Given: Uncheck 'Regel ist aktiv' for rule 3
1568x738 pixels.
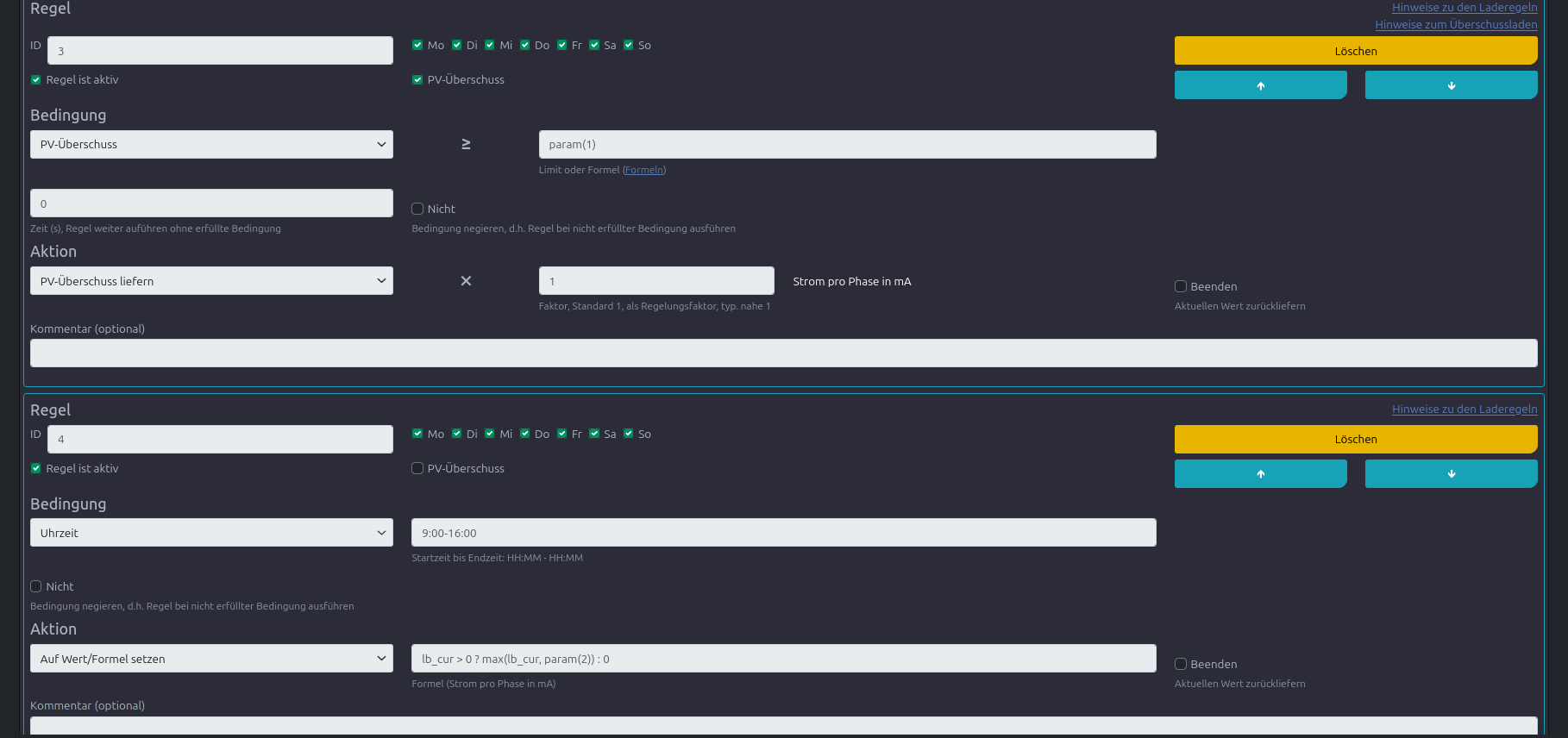Looking at the screenshot, I should point(36,80).
